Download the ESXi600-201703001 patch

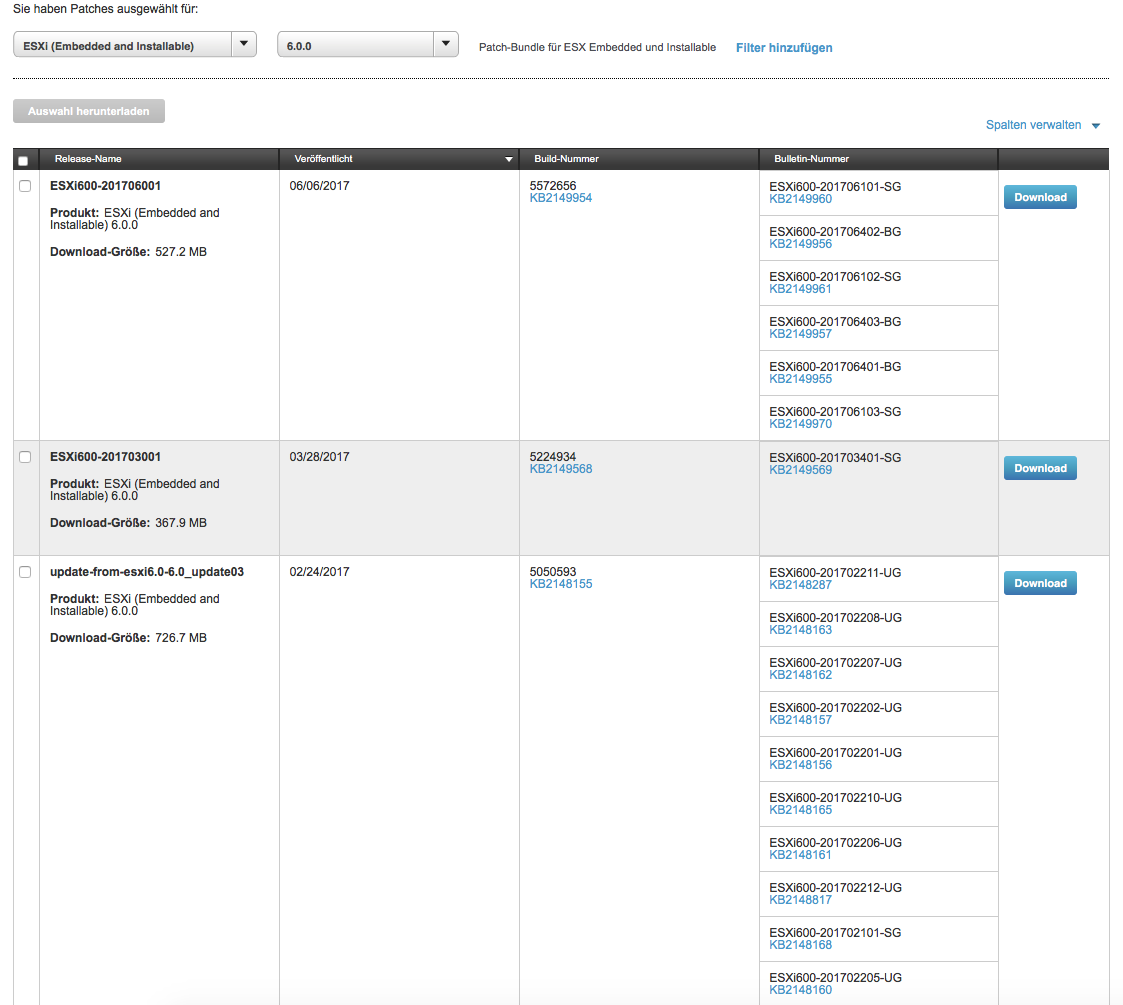click(1040, 468)
